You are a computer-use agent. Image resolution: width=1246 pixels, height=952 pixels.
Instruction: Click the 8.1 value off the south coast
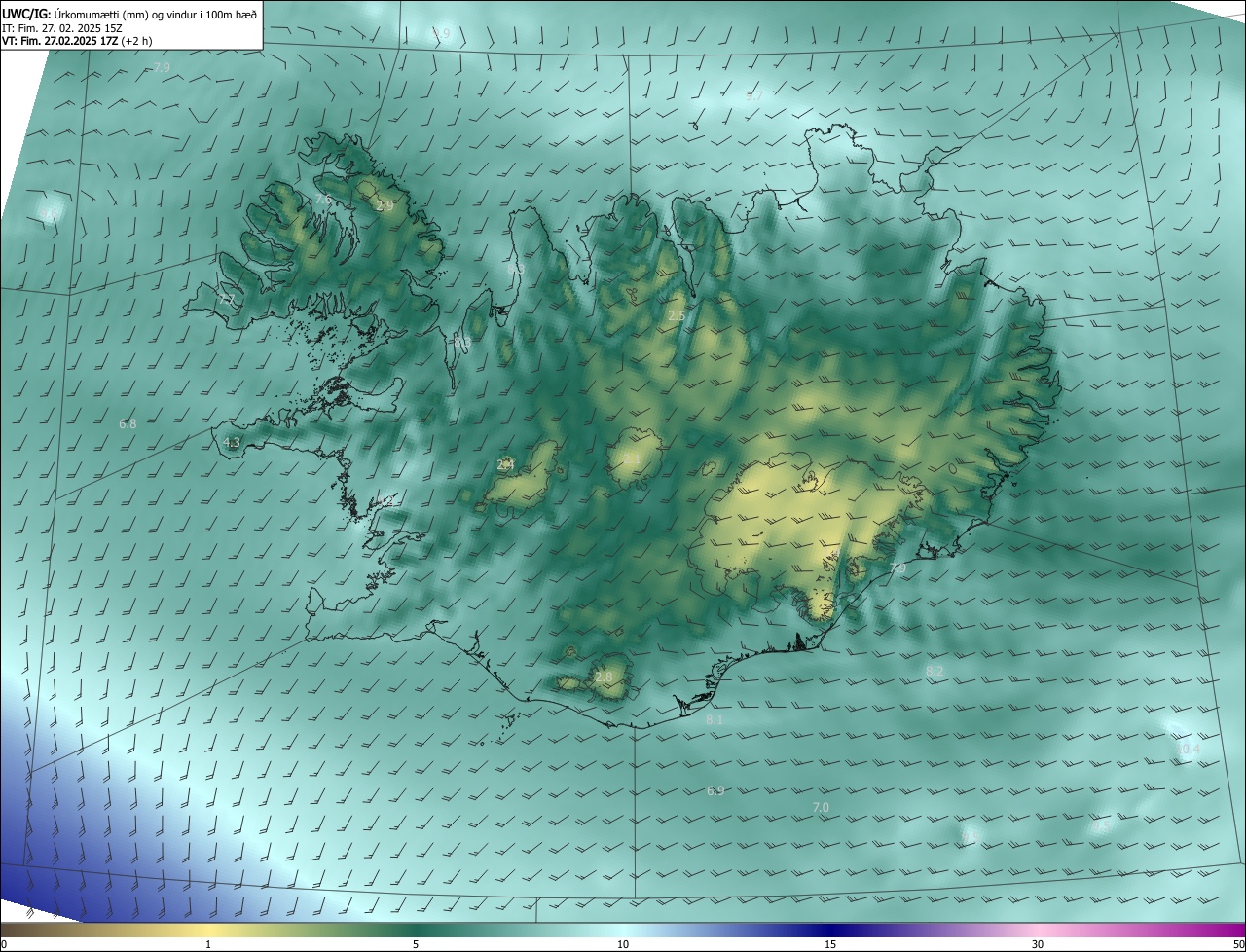(715, 720)
